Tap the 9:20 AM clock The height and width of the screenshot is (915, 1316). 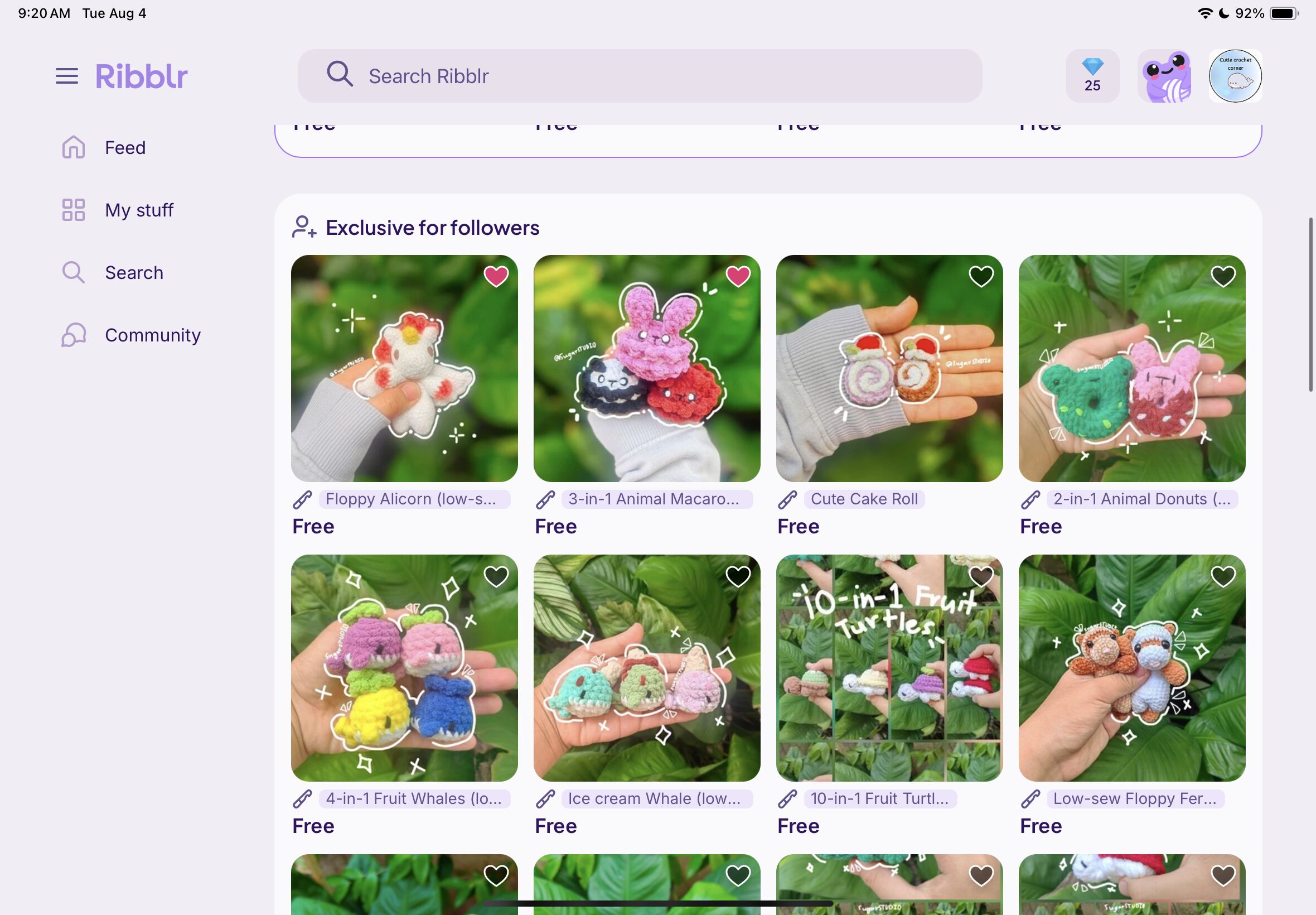44,13
